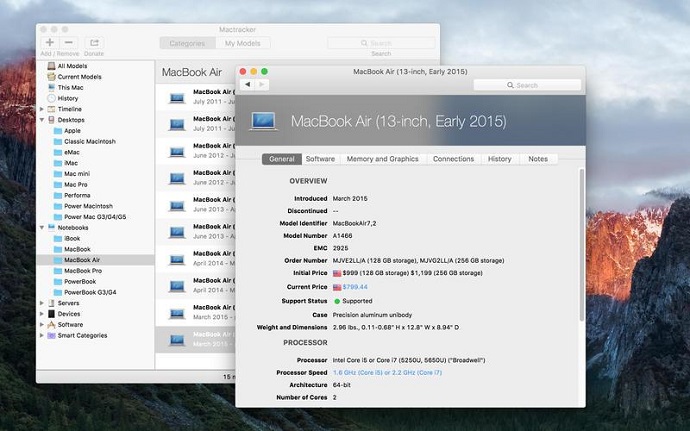This screenshot has width=690, height=431.
Task: Open the Memory and Graphics tab
Action: (383, 159)
